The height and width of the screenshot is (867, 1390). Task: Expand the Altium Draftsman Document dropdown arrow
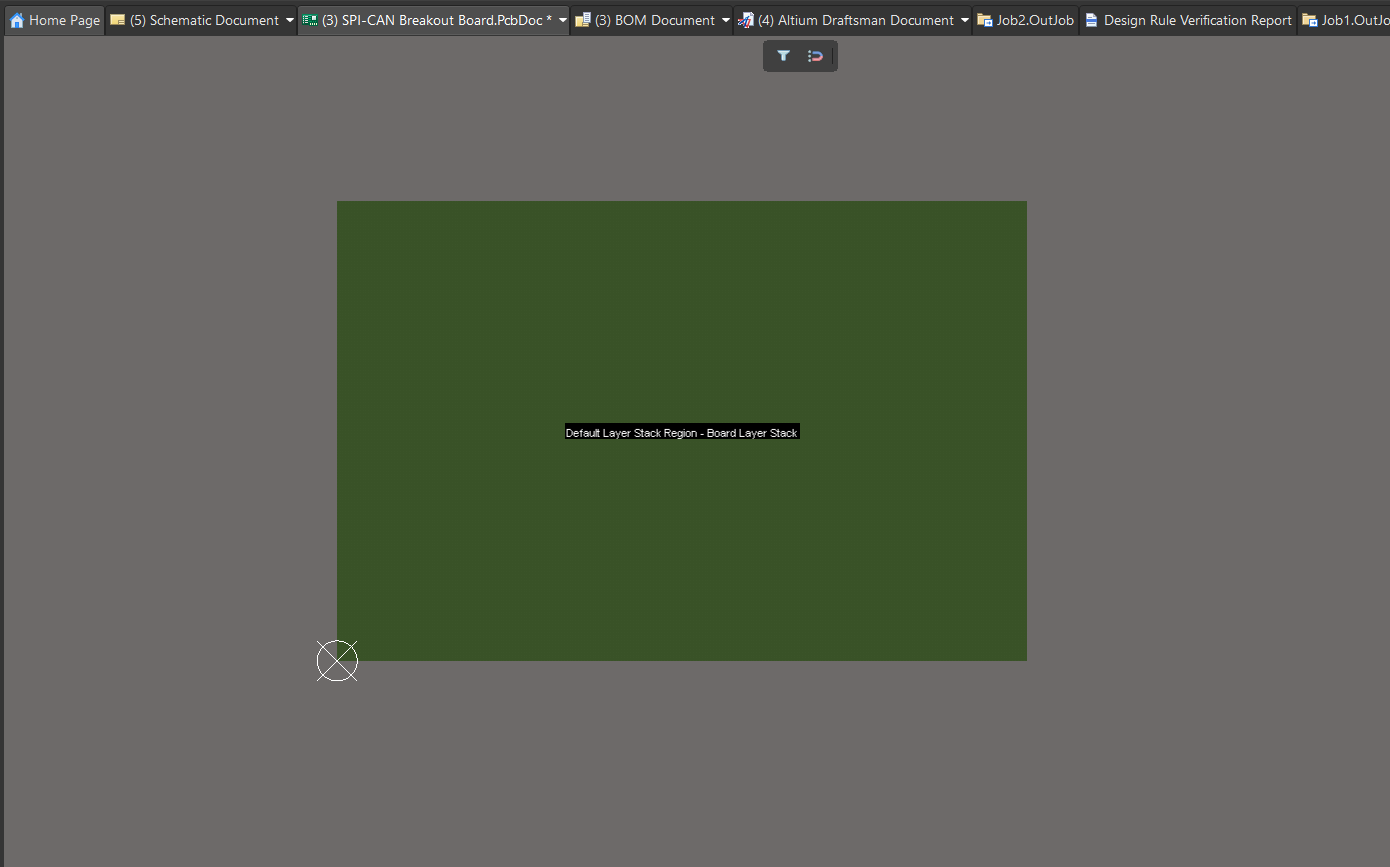click(965, 20)
